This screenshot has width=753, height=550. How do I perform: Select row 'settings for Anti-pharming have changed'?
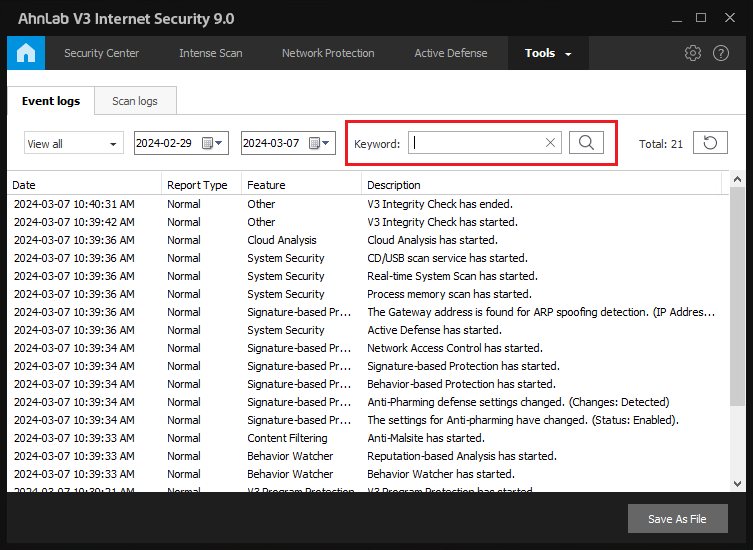pos(368,420)
